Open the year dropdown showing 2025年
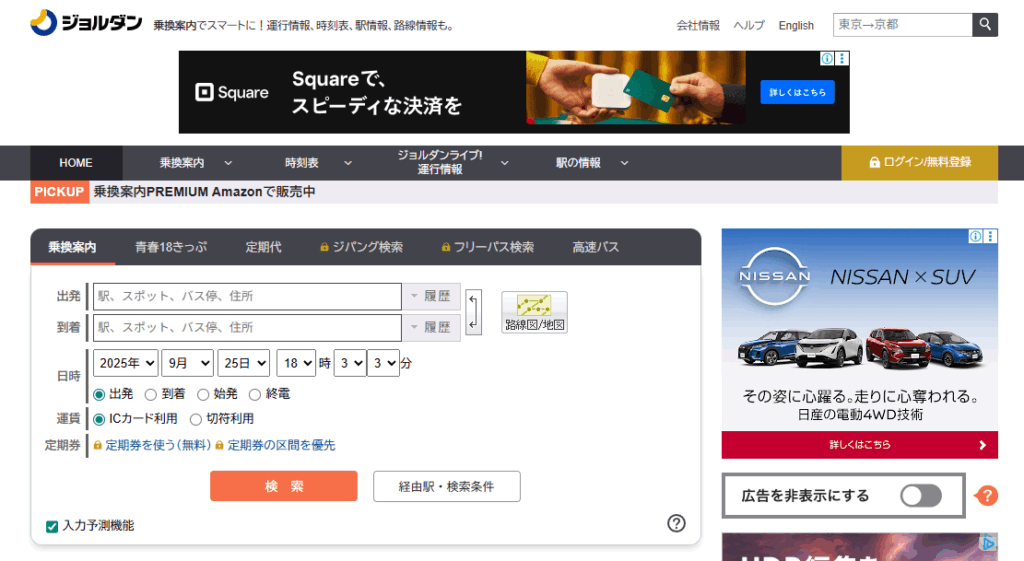 click(x=126, y=363)
